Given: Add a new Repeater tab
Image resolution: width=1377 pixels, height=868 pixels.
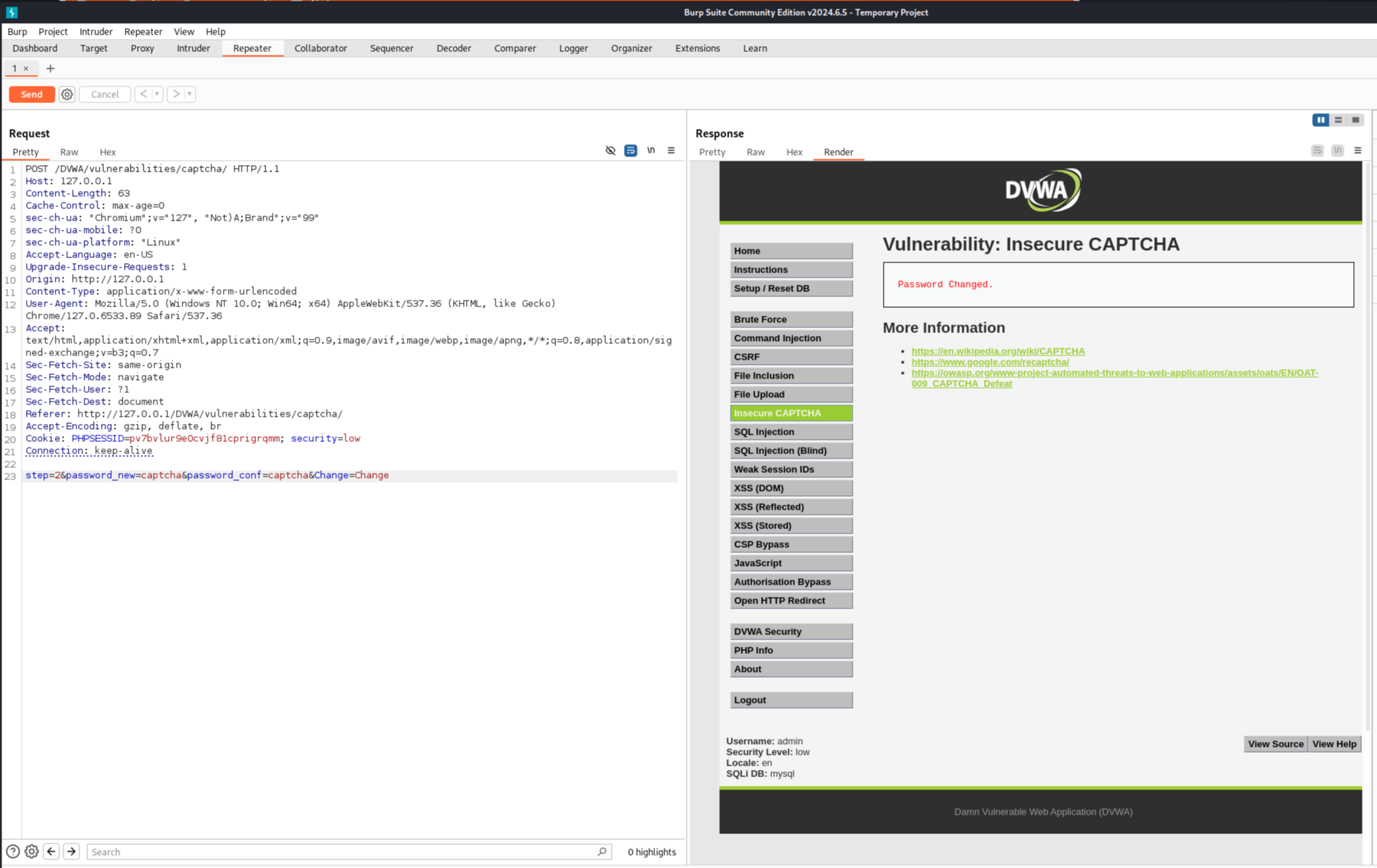Looking at the screenshot, I should tap(50, 68).
